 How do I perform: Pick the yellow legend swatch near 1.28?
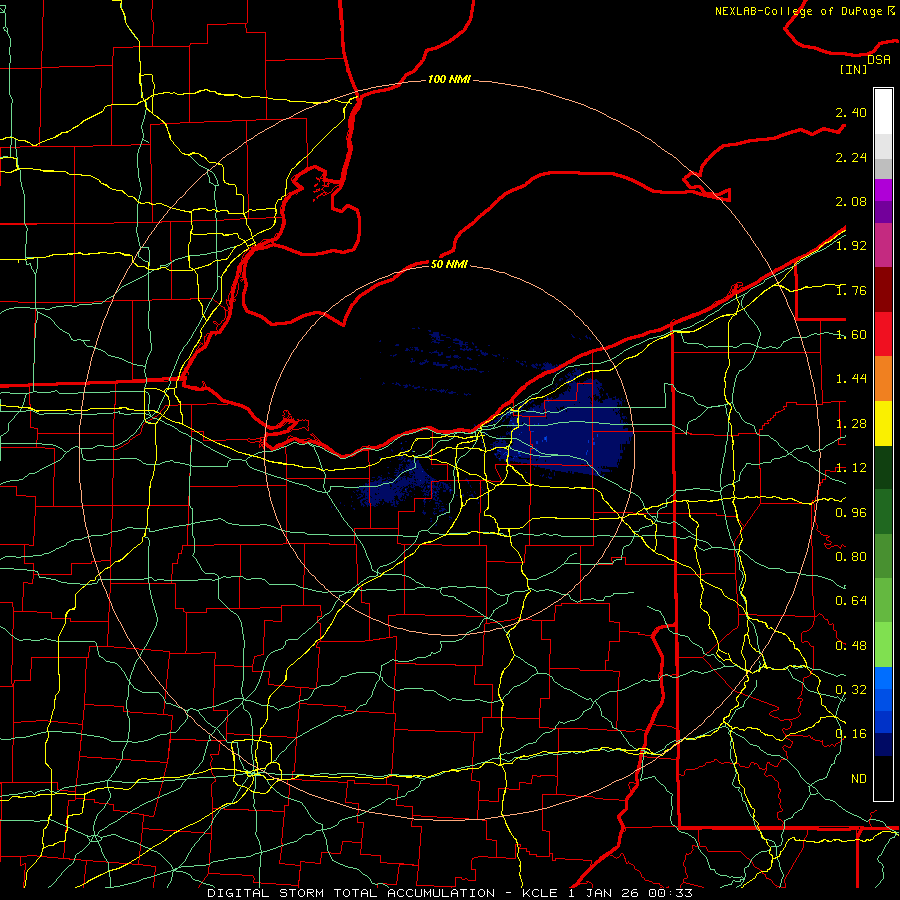point(883,423)
